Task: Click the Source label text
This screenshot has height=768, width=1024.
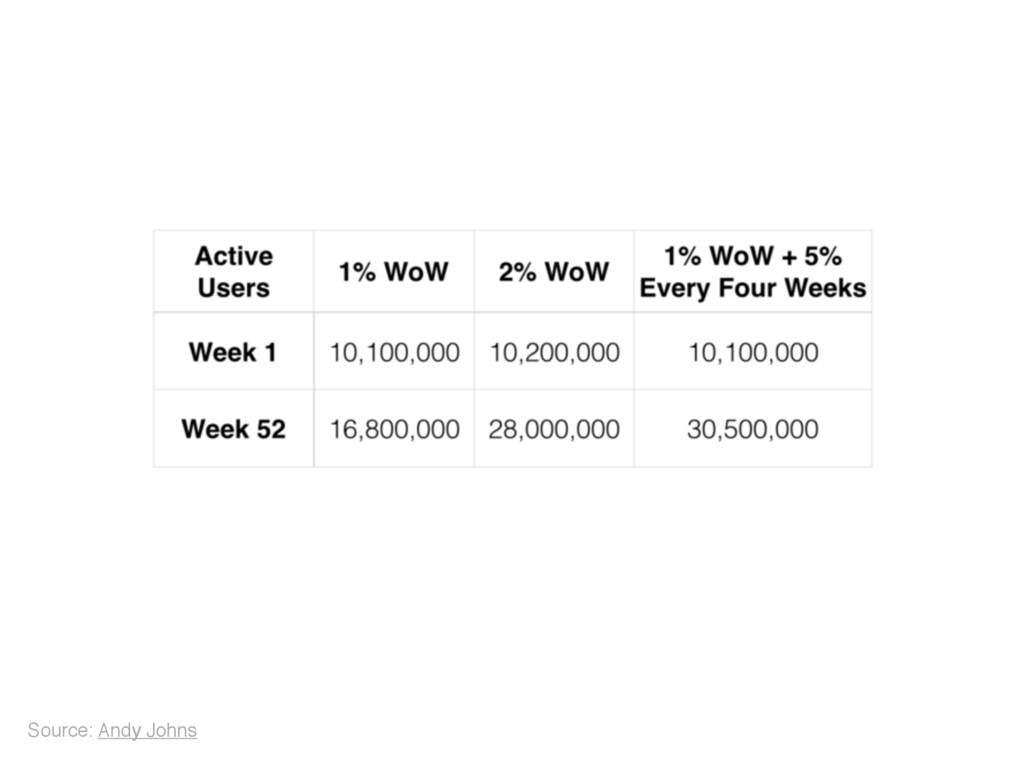Action: click(x=60, y=730)
